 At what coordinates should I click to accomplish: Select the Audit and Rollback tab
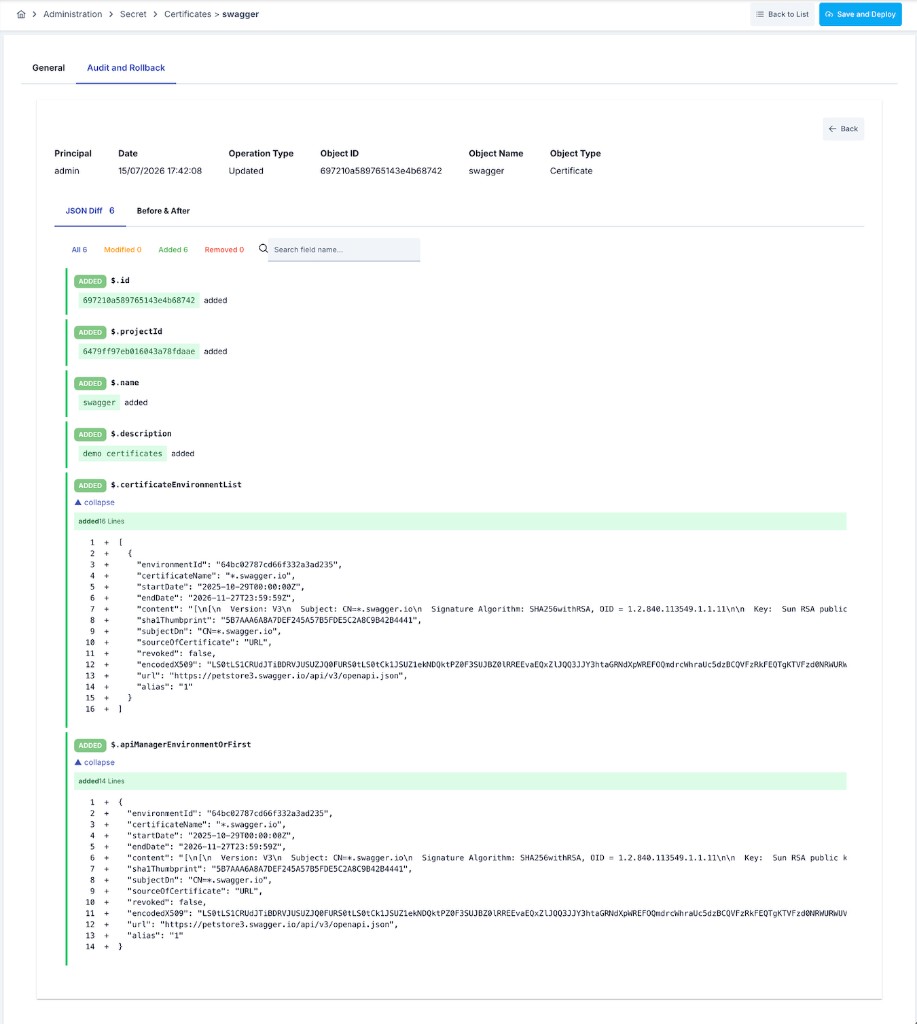pos(126,68)
